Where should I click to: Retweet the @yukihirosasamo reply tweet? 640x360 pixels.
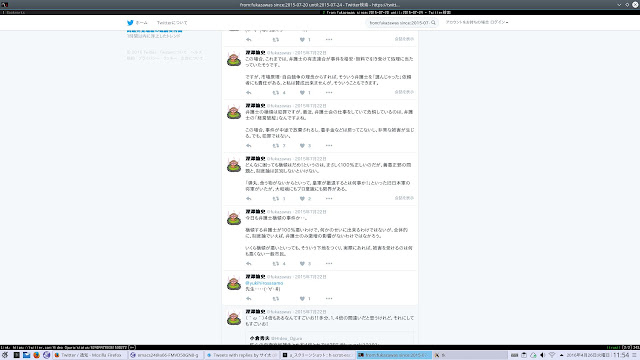click(x=276, y=299)
